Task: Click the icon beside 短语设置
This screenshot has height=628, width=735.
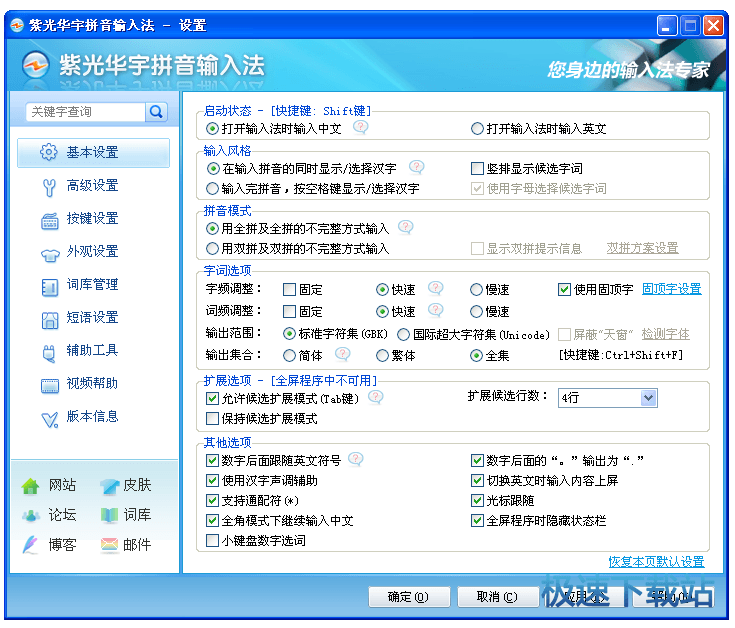Action: click(x=50, y=320)
